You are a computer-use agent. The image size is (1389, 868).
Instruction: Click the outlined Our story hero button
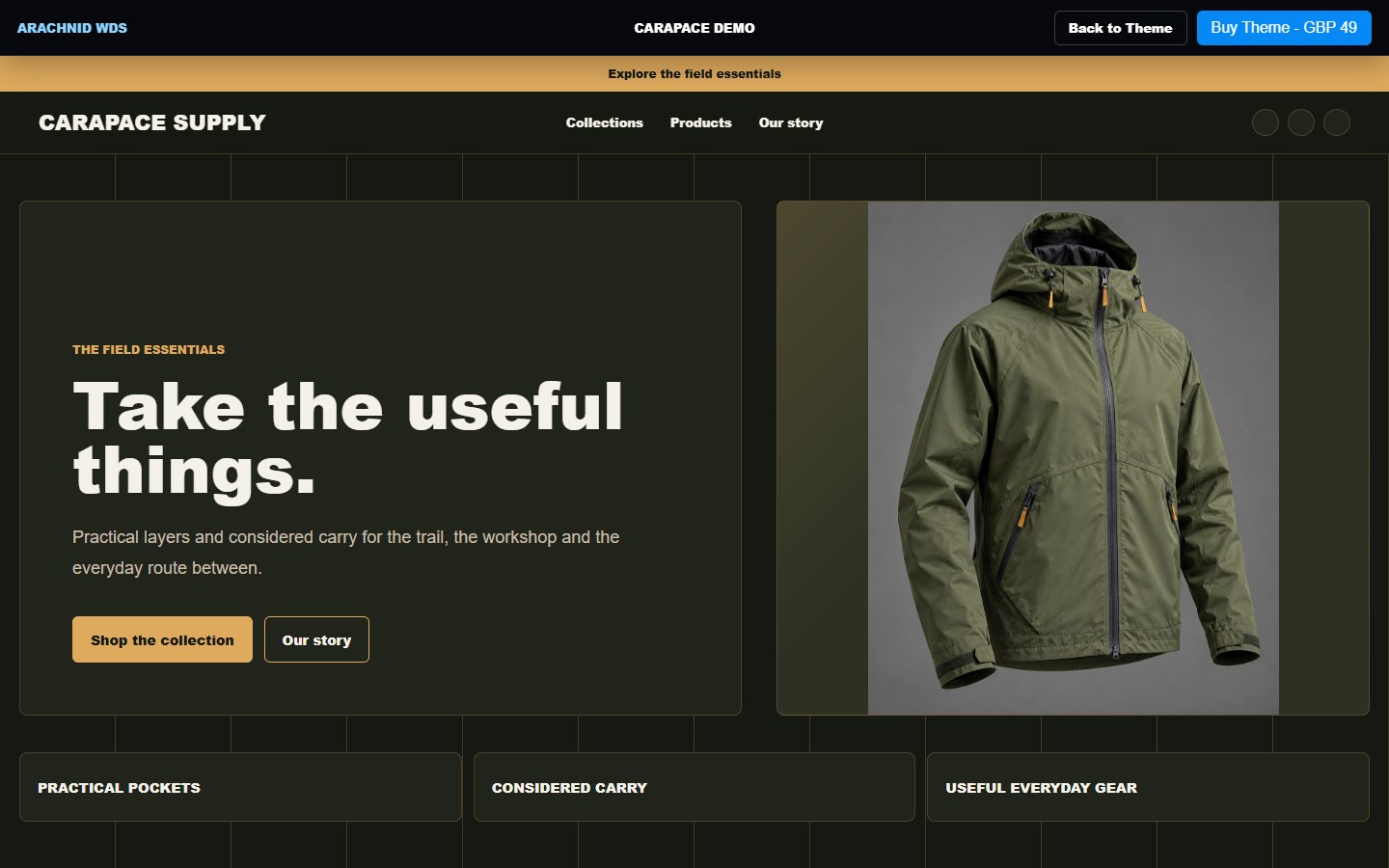coord(316,639)
